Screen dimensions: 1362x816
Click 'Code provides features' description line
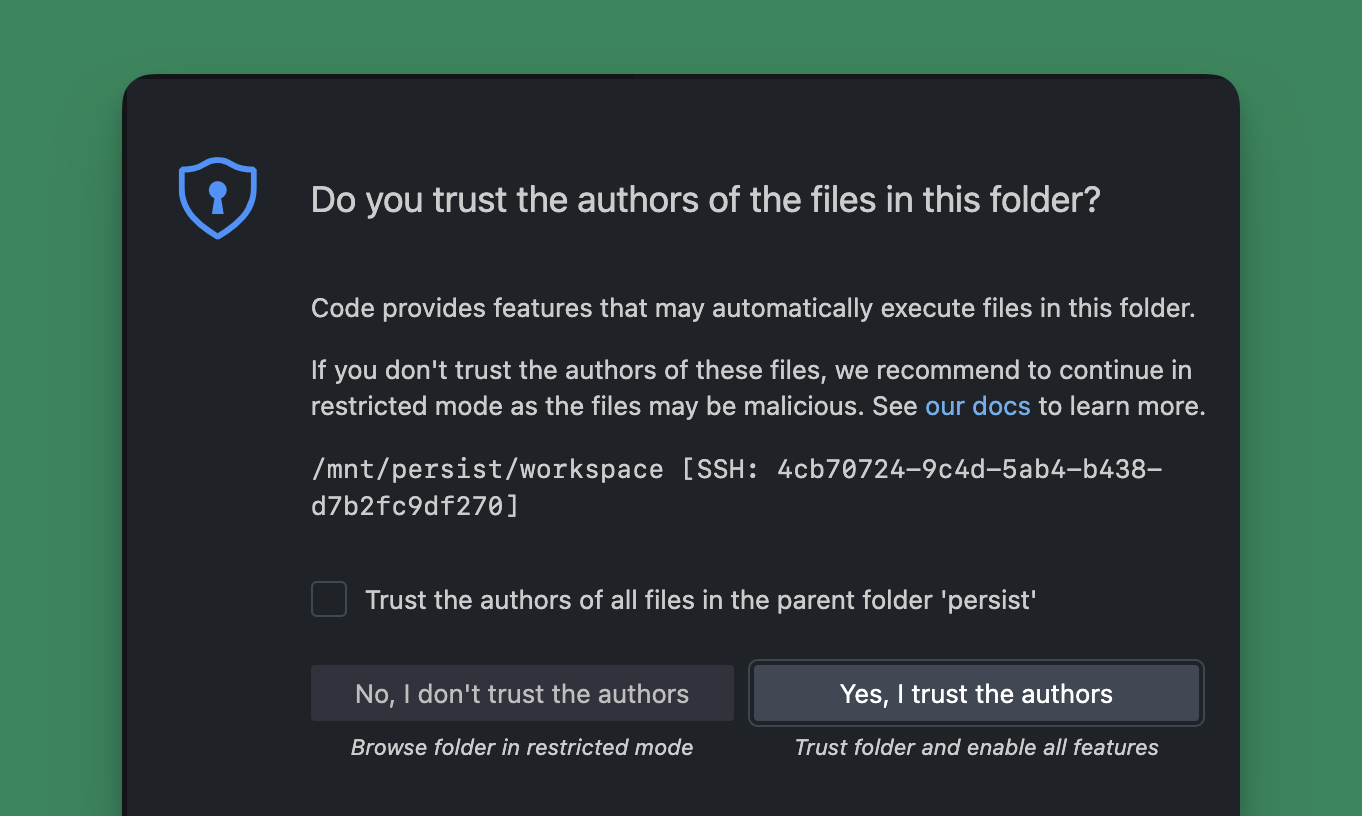(753, 308)
